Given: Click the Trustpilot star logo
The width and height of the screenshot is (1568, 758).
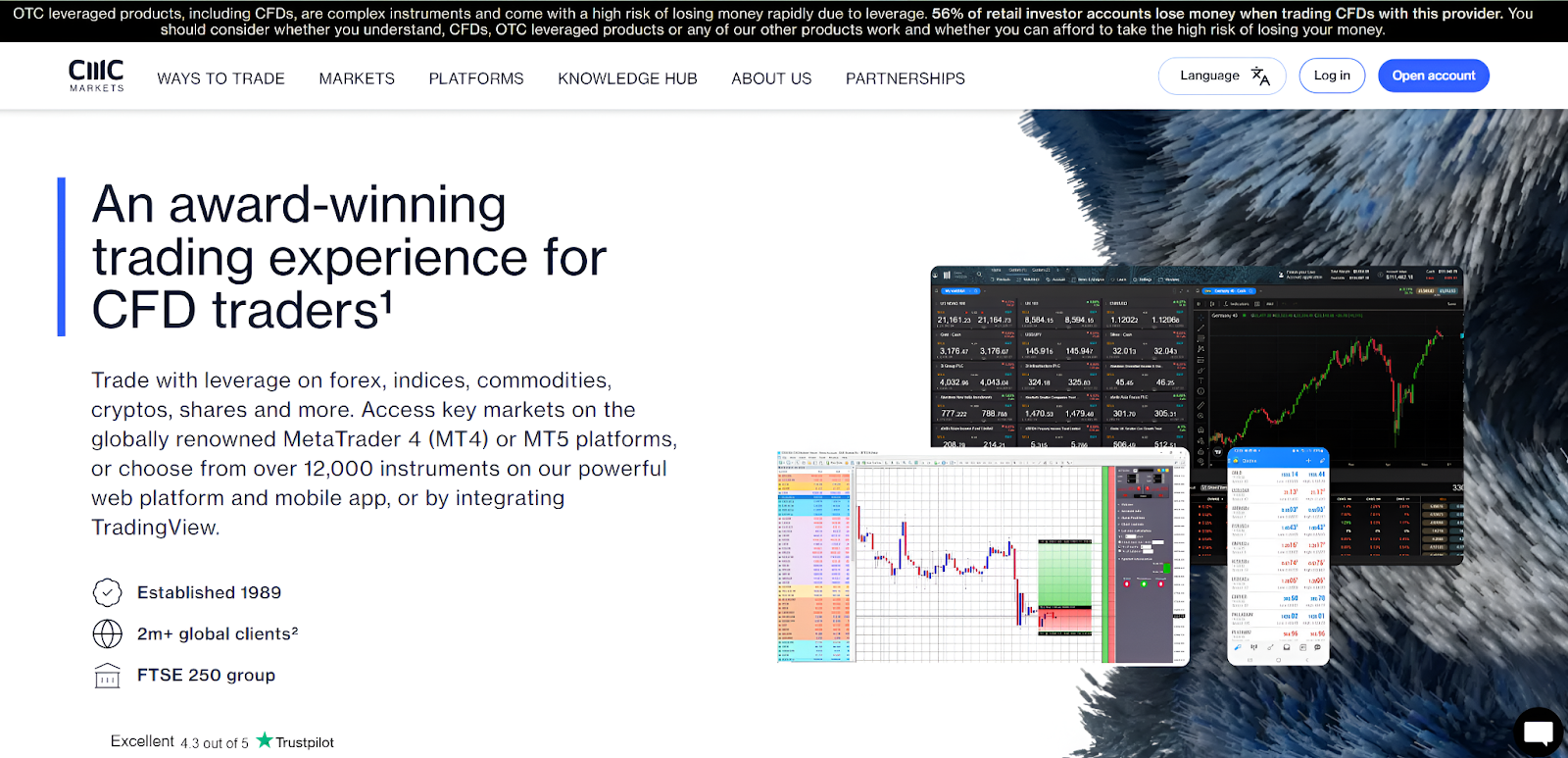Looking at the screenshot, I should click(265, 740).
